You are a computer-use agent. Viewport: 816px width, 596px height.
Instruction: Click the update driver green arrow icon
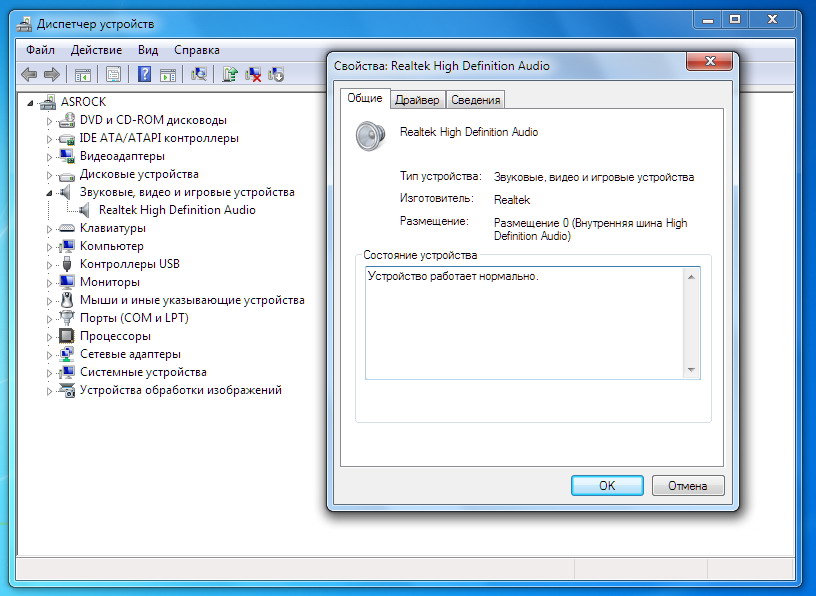point(230,74)
